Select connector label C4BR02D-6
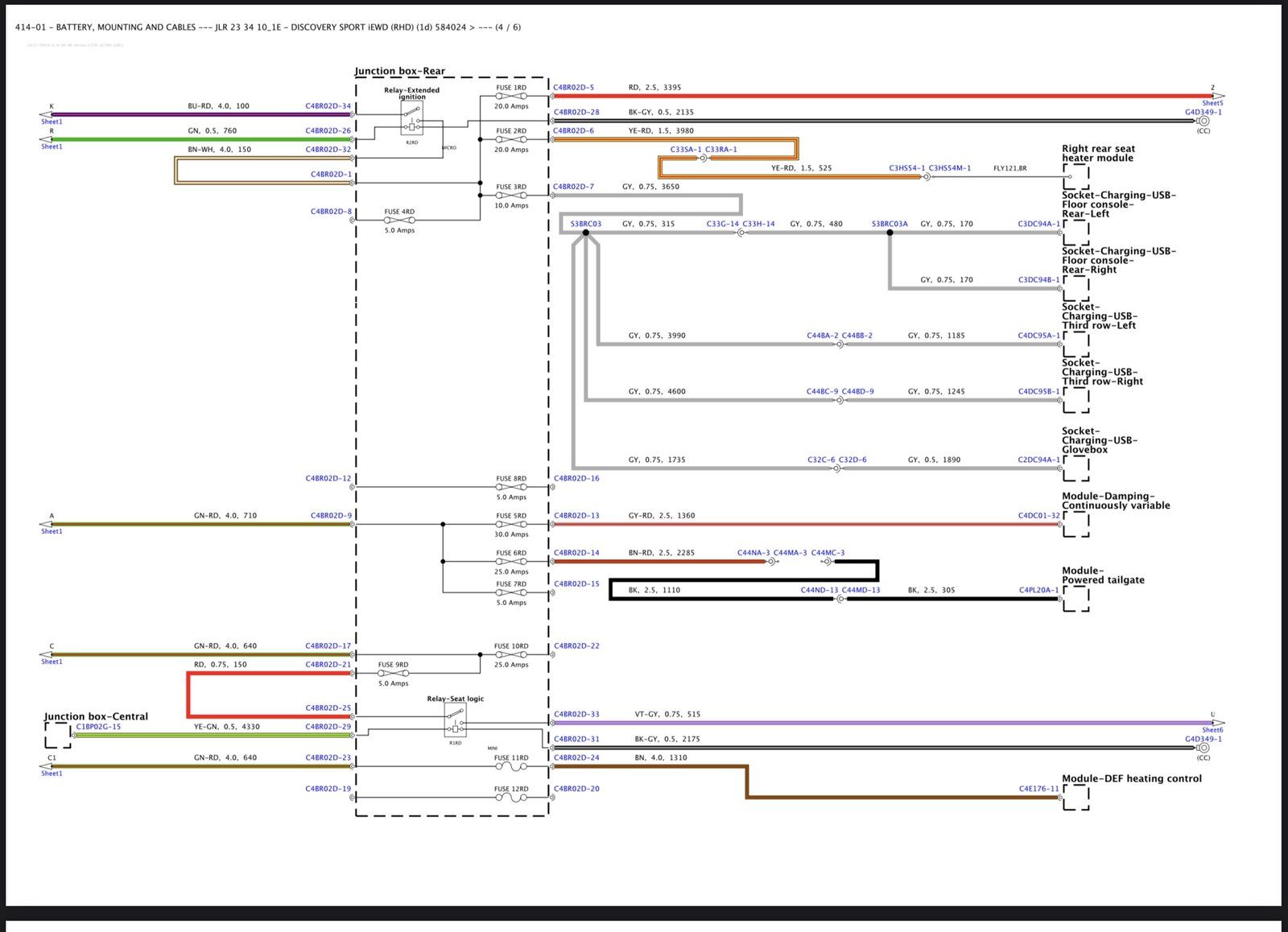The width and height of the screenshot is (1288, 932). tap(574, 131)
